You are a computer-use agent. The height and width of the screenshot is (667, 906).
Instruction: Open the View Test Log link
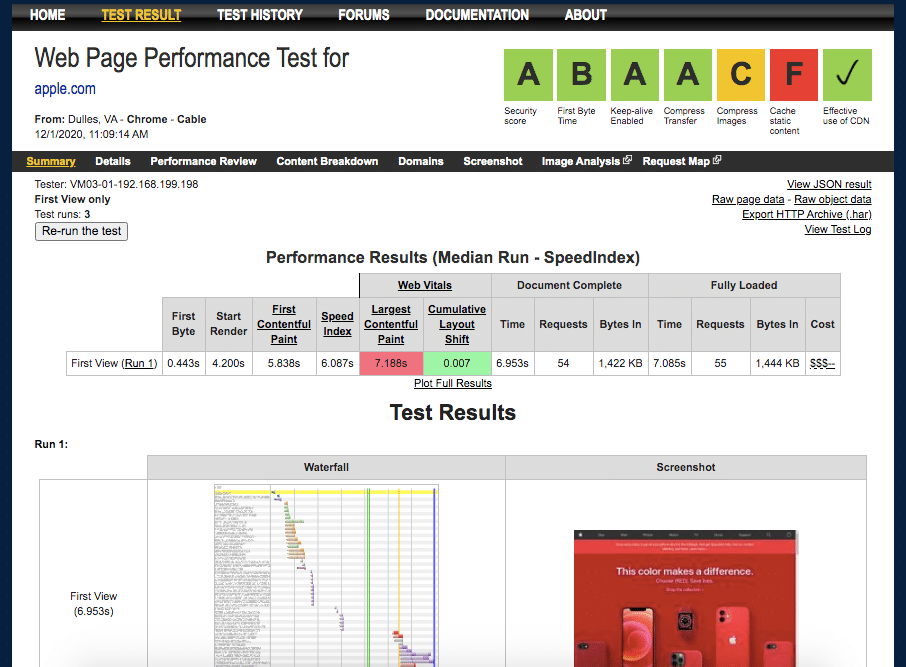click(x=838, y=229)
